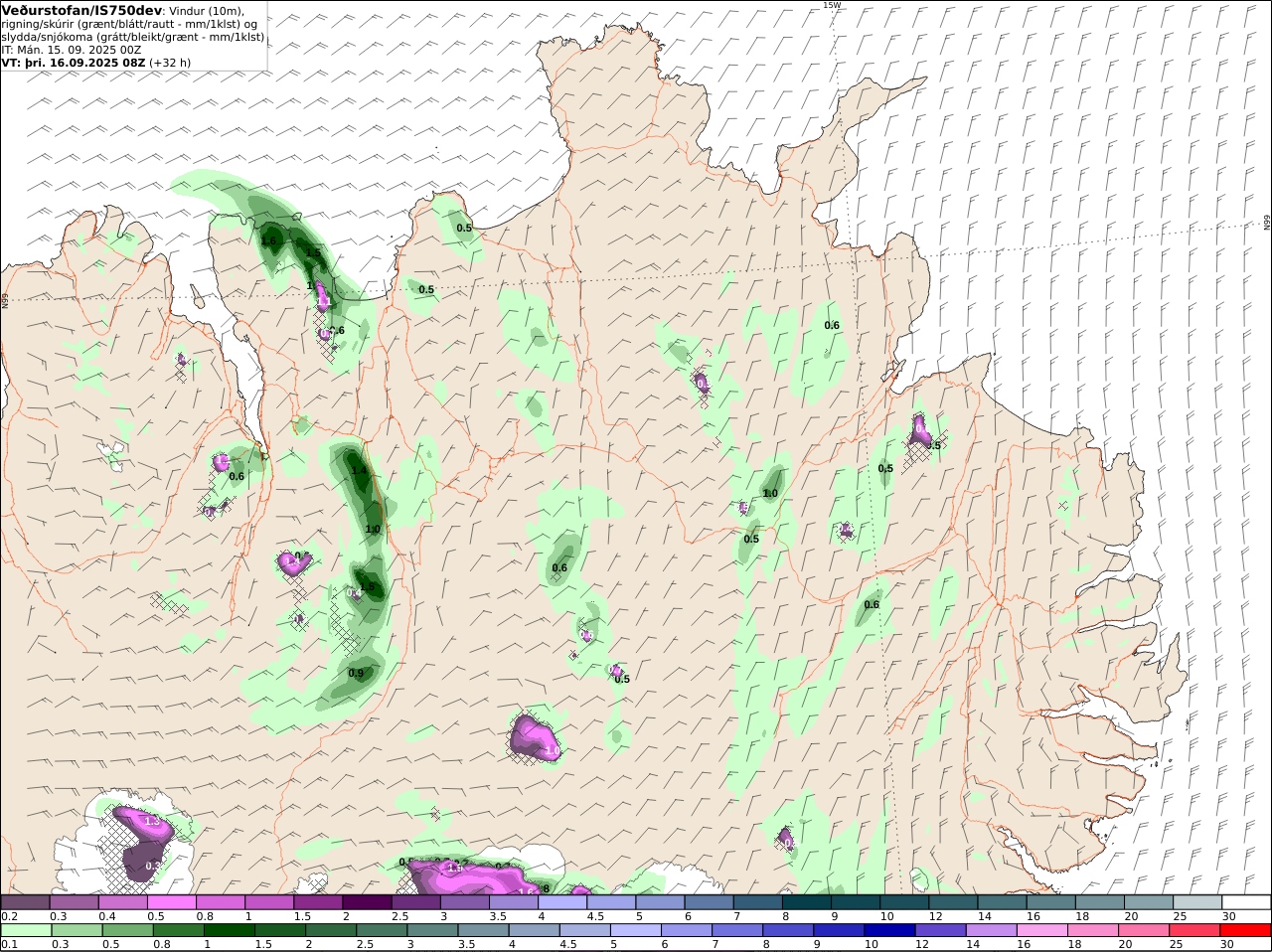Select the light periwinkle 4 swatch in the upper legend
This screenshot has width=1272, height=952.
[x=562, y=902]
